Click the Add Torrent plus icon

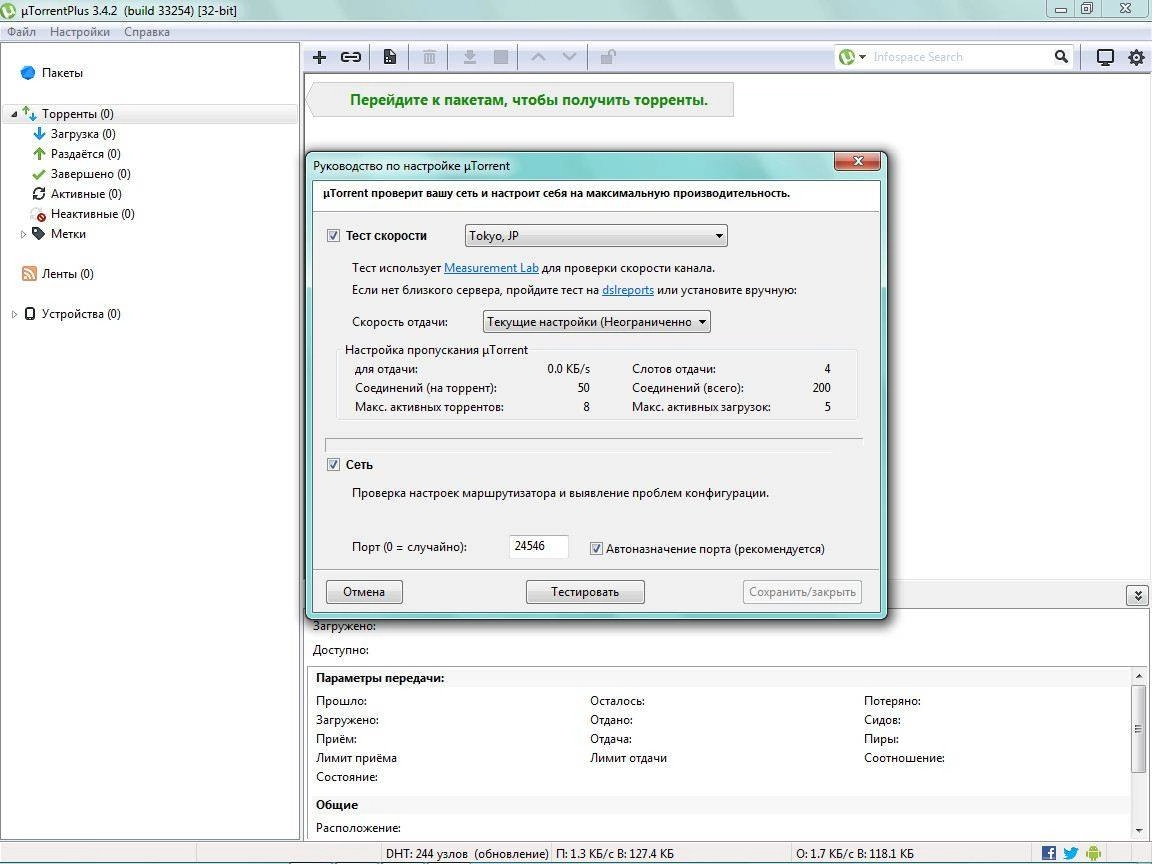[x=319, y=57]
